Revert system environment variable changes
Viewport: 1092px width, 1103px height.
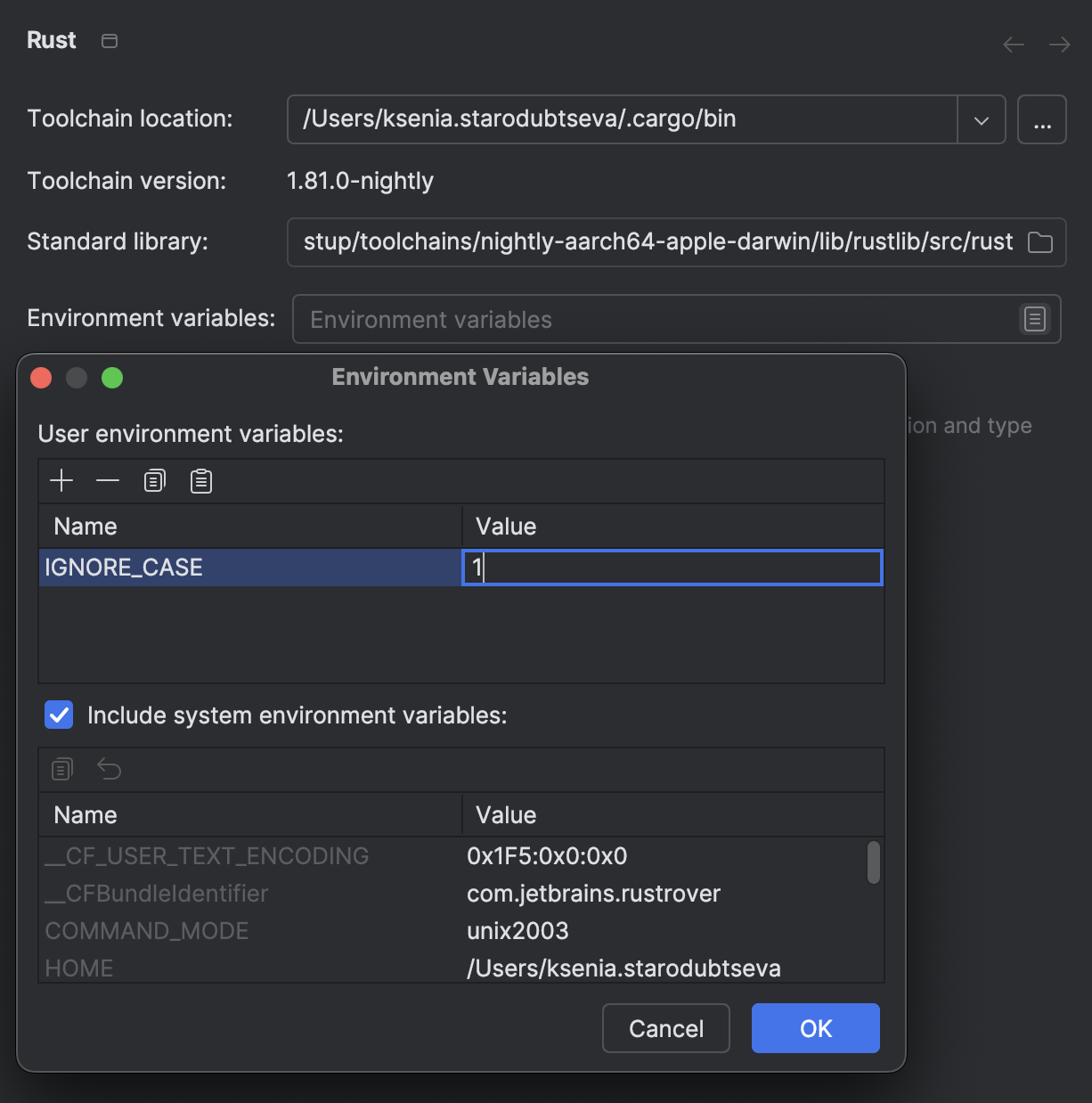click(109, 768)
